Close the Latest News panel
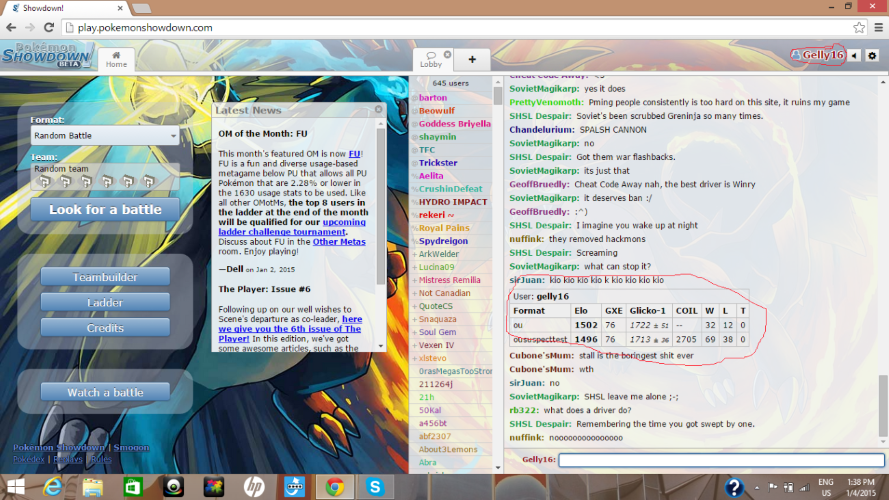 [x=378, y=110]
